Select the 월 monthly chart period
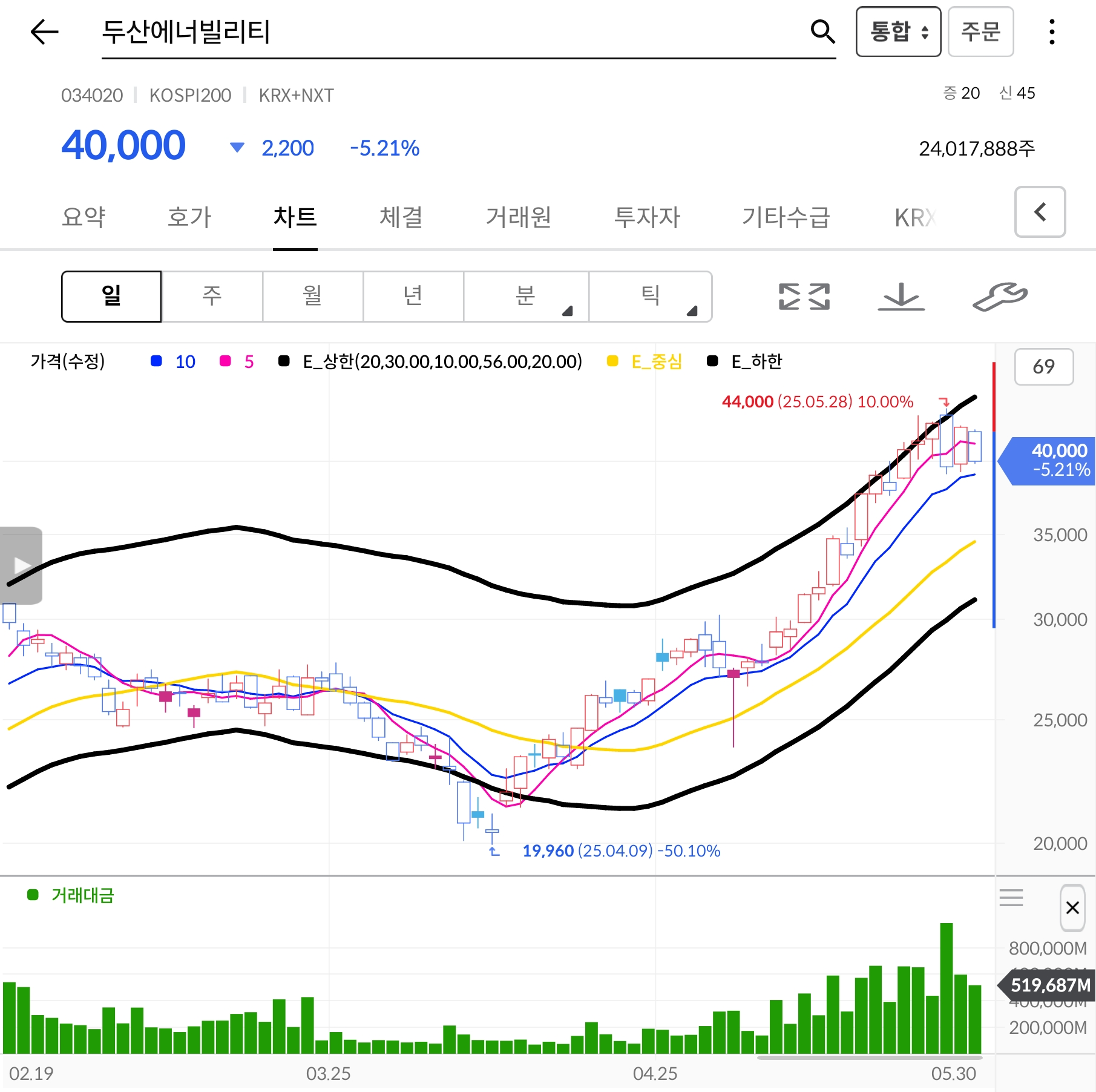 [312, 297]
